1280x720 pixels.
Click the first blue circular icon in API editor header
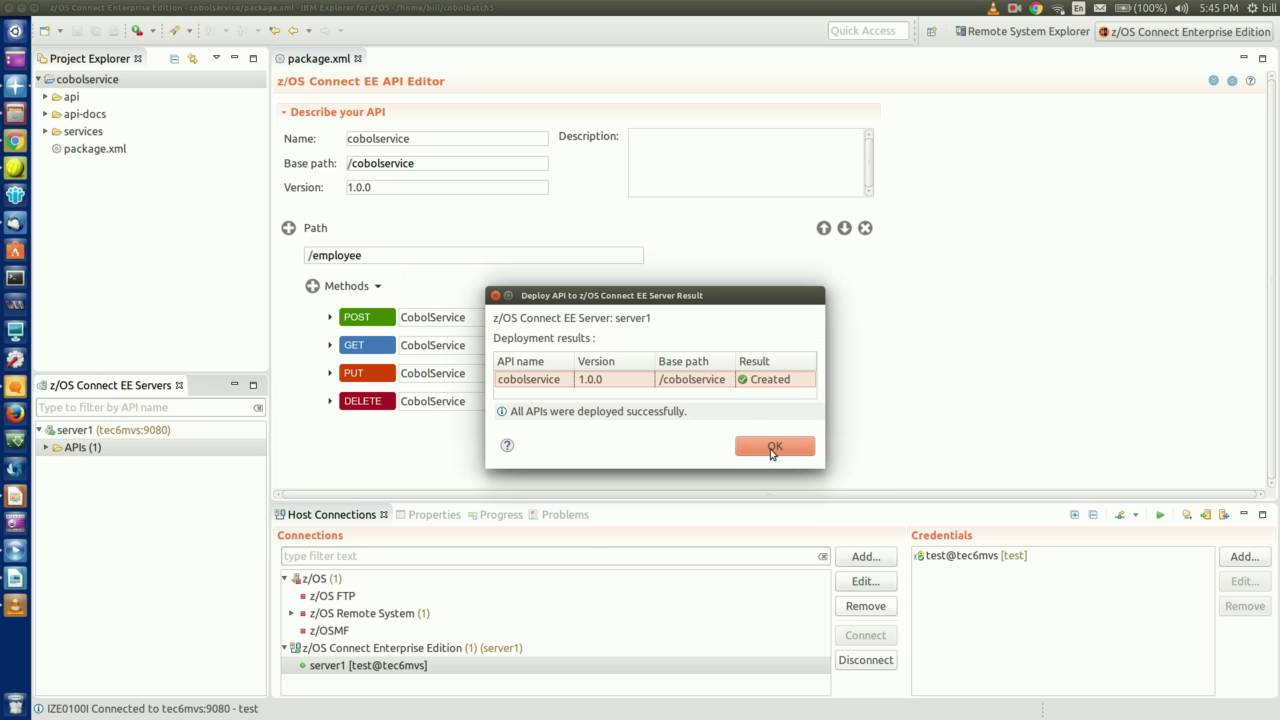pos(1213,81)
